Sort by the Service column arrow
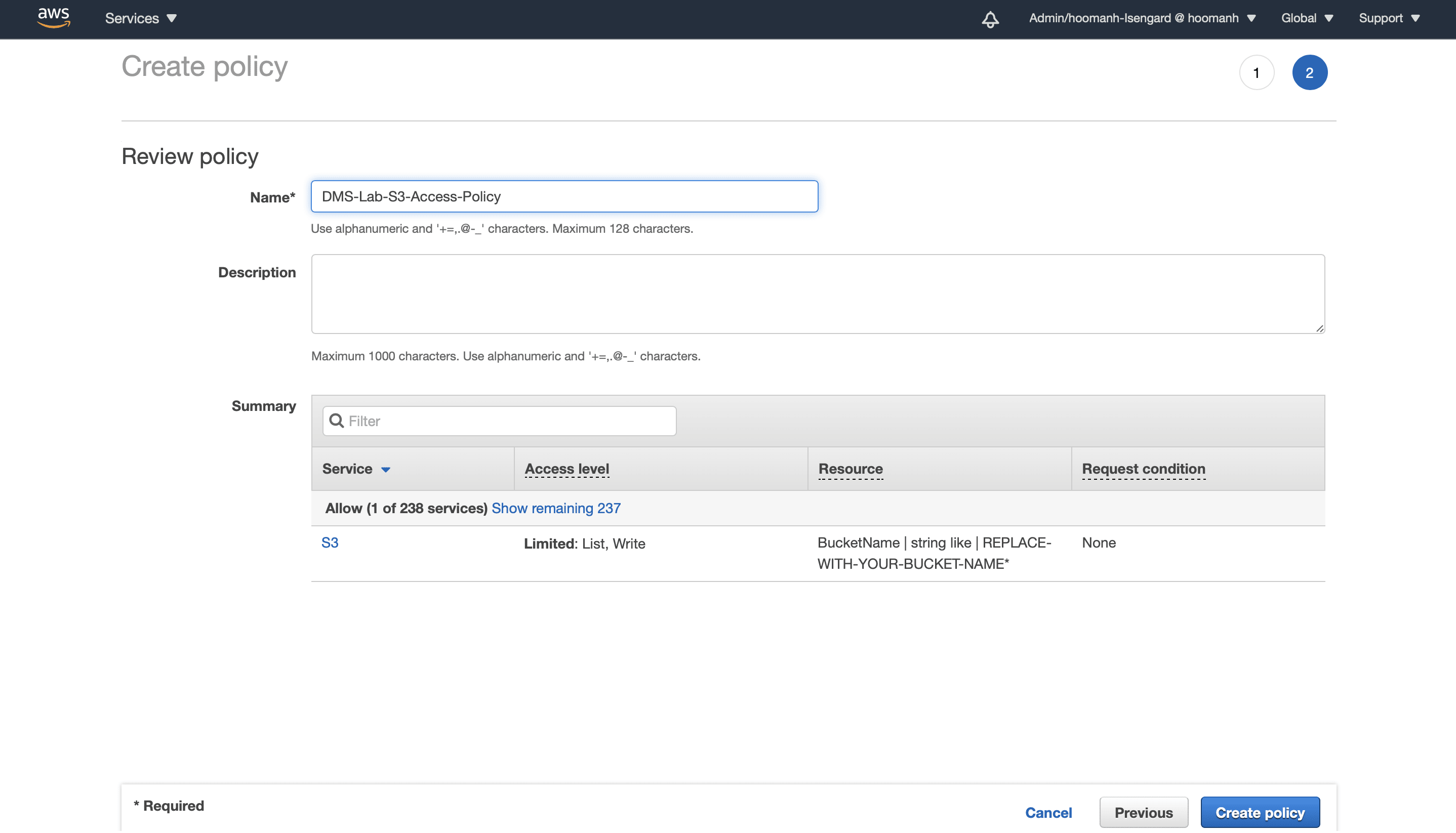 [385, 470]
